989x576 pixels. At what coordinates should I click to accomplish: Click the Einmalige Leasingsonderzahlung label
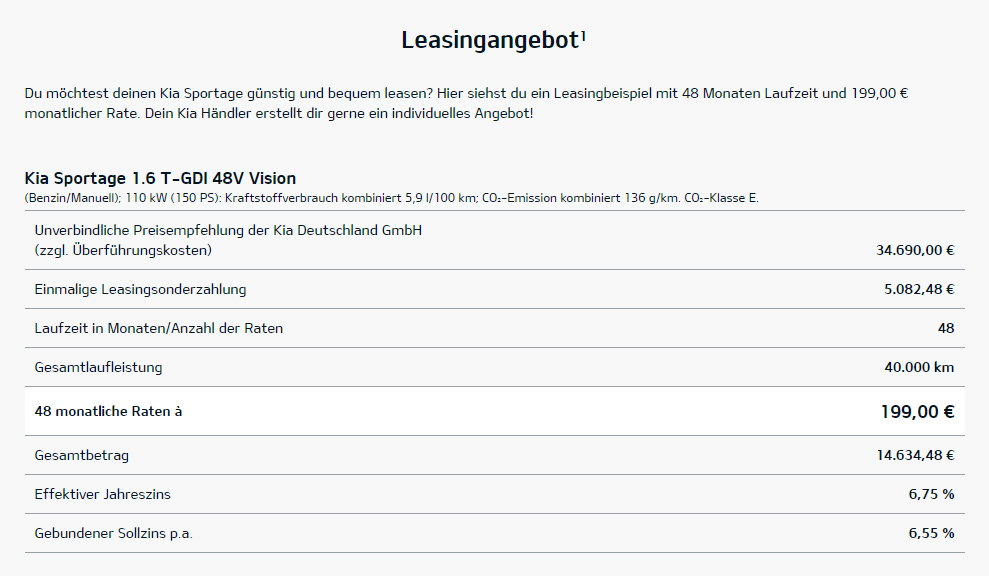pos(141,290)
